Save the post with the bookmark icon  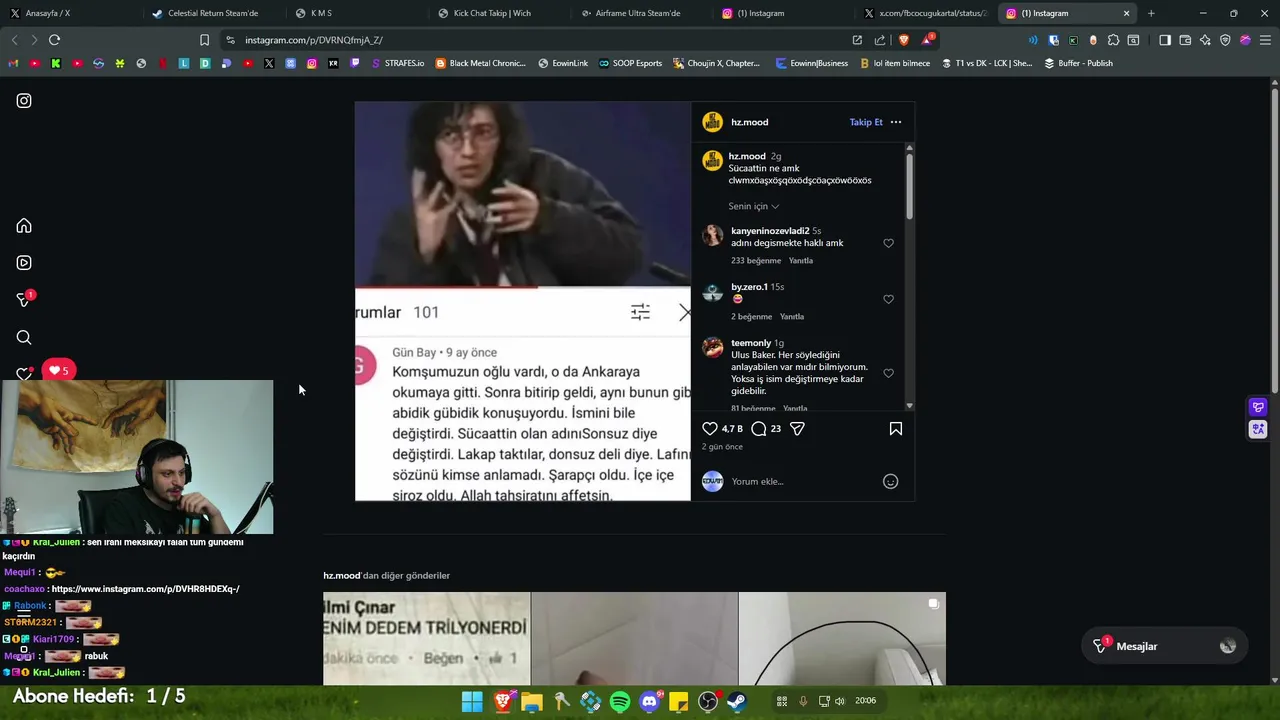(896, 429)
